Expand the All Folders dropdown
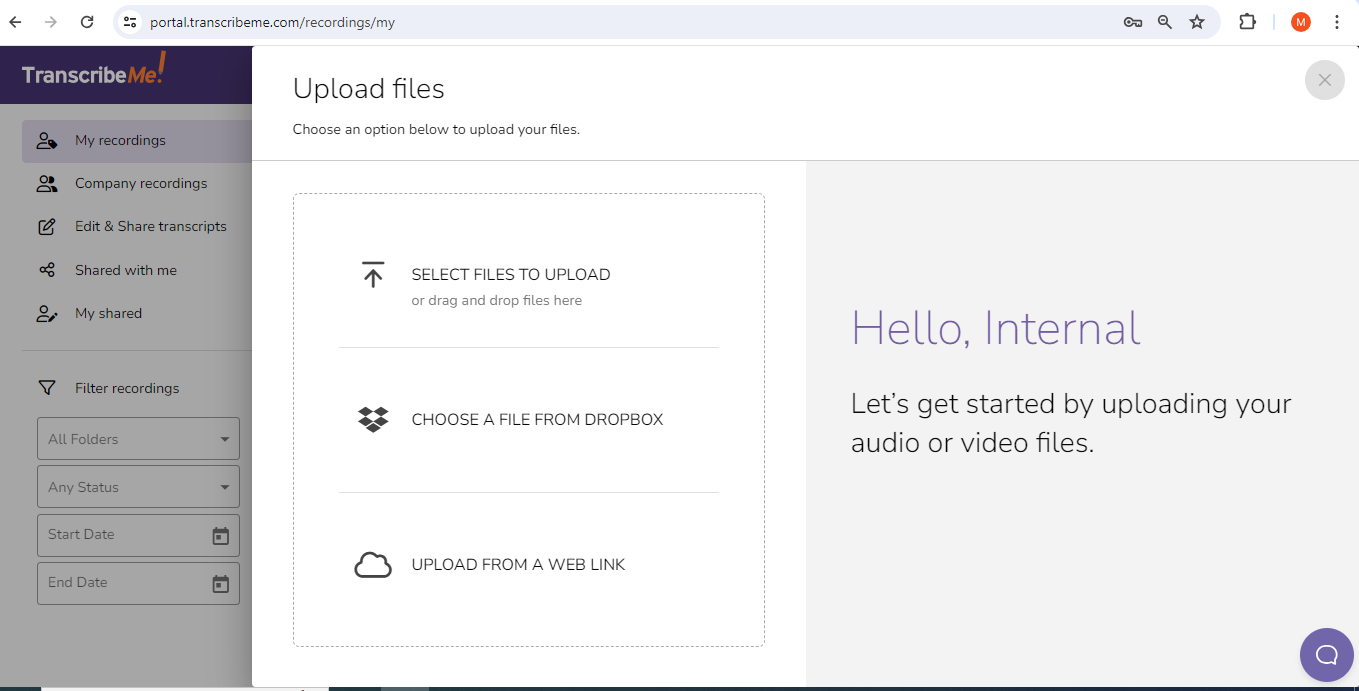This screenshot has width=1359, height=691. 138,439
